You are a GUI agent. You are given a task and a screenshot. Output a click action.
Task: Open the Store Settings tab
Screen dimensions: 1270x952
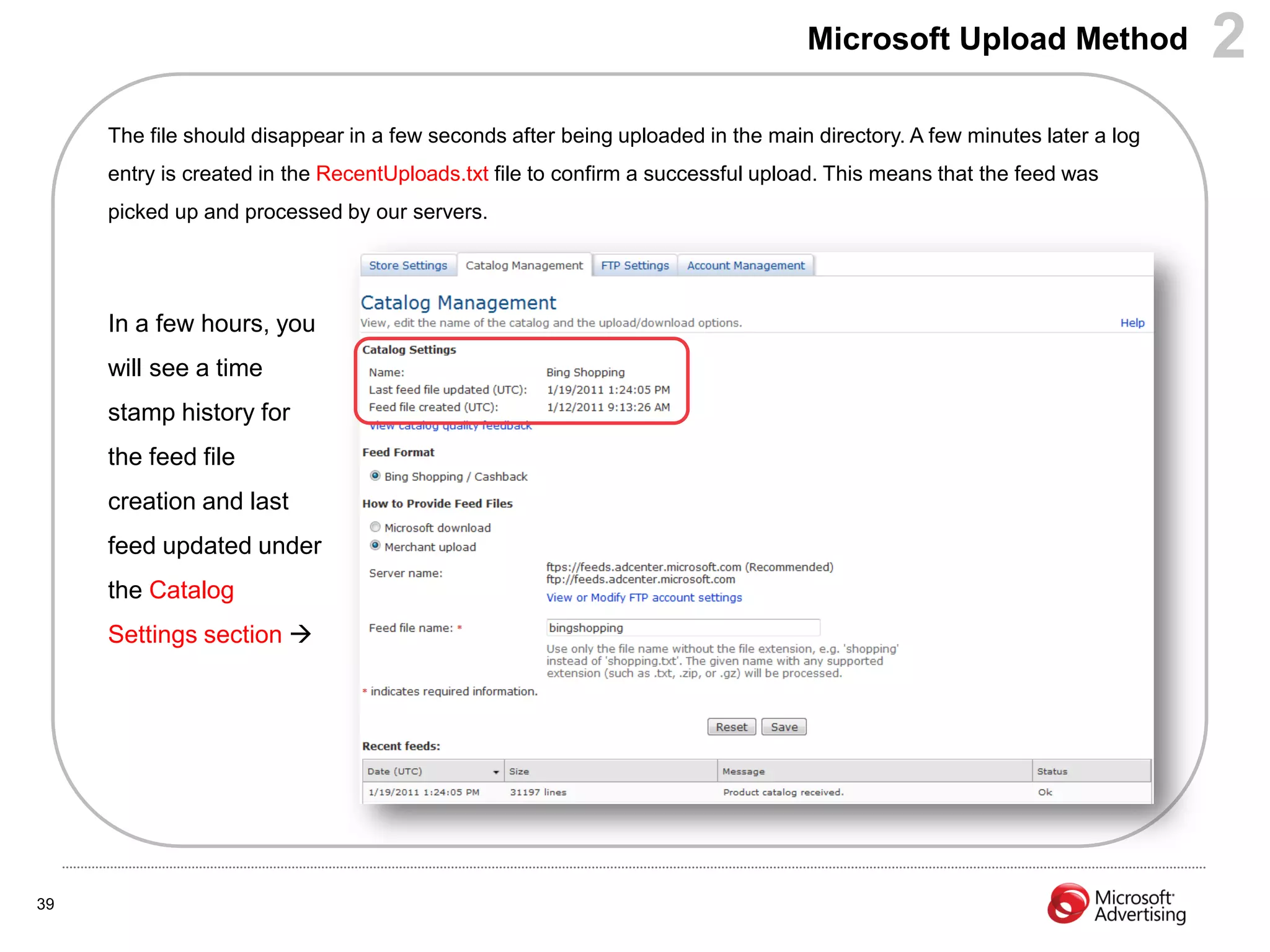tap(408, 265)
